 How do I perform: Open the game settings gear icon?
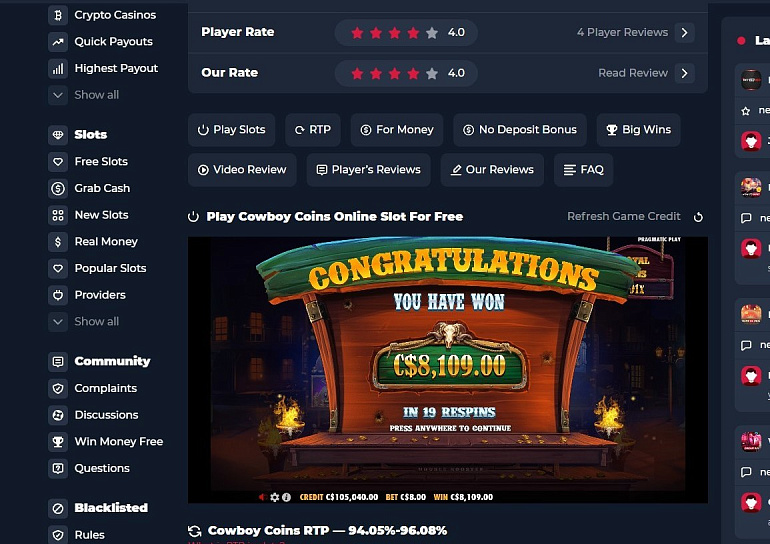coord(275,497)
